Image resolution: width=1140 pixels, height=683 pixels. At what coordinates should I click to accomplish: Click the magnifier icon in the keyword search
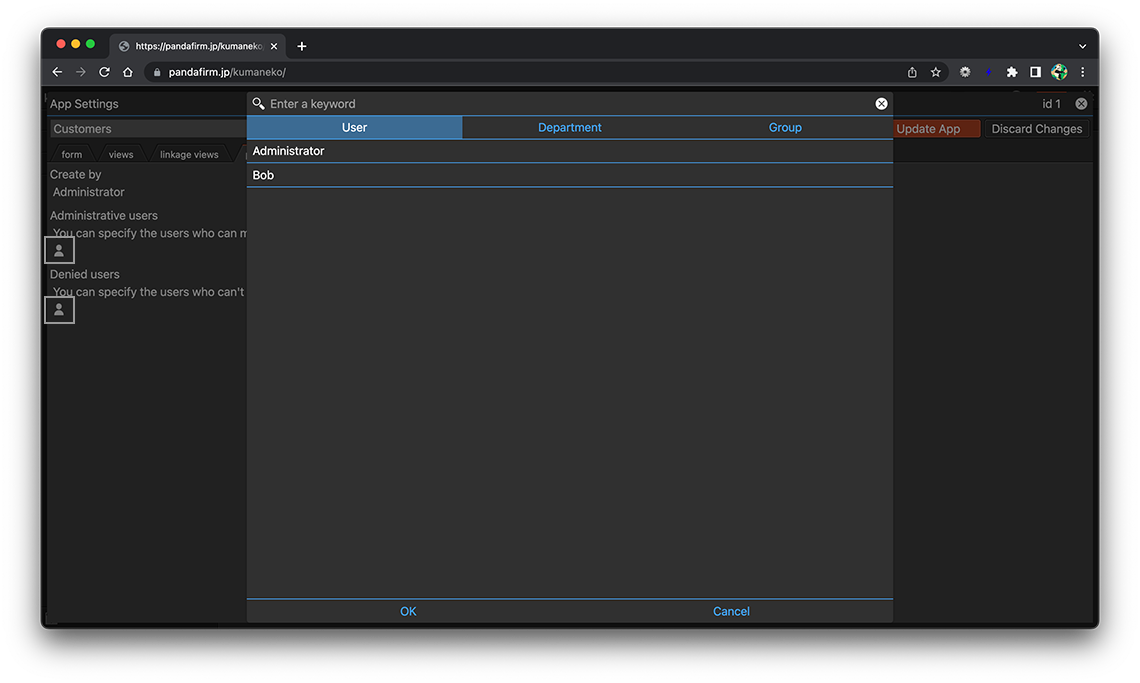pos(259,104)
